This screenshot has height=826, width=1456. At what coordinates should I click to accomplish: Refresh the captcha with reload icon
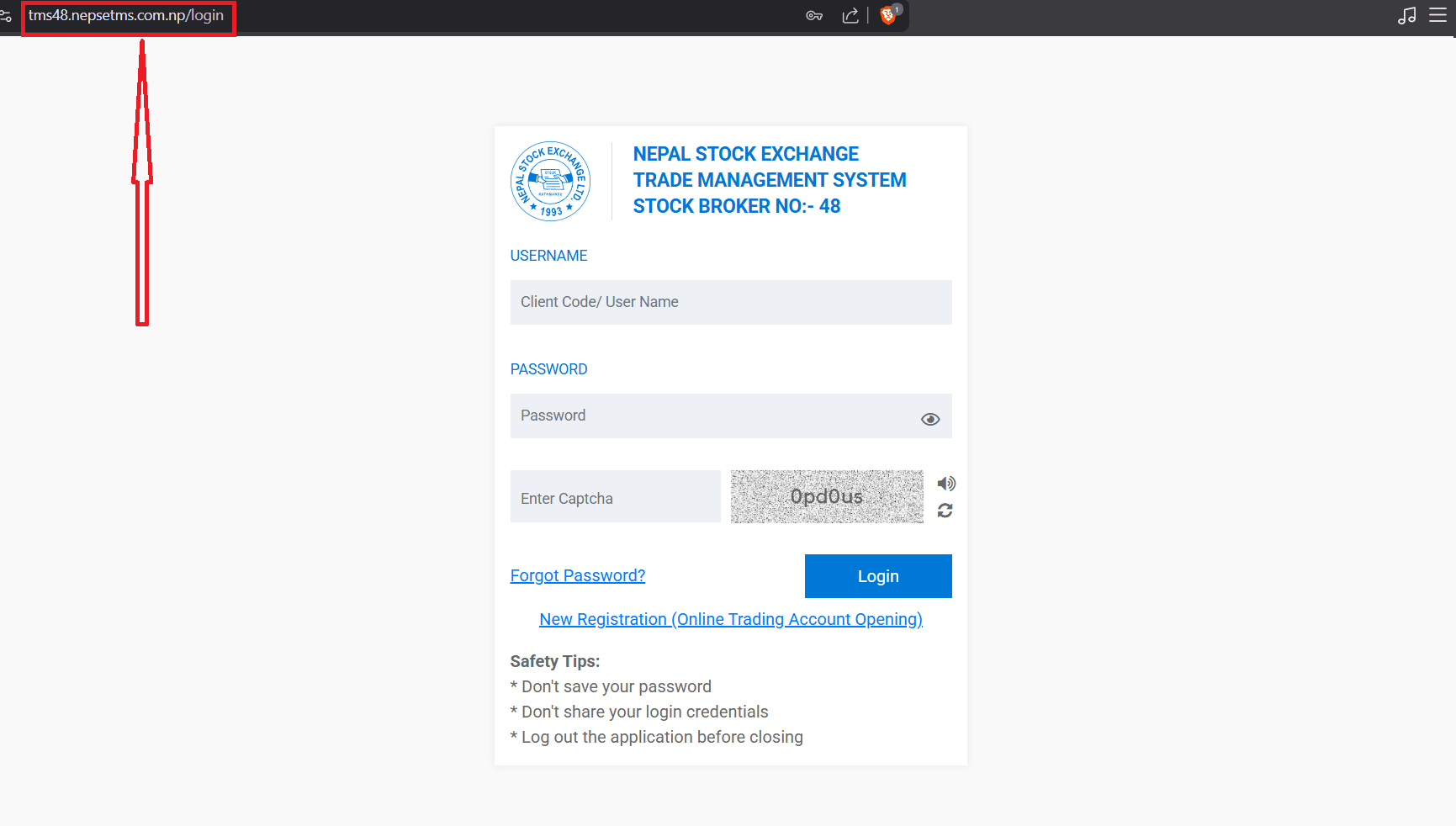[945, 511]
